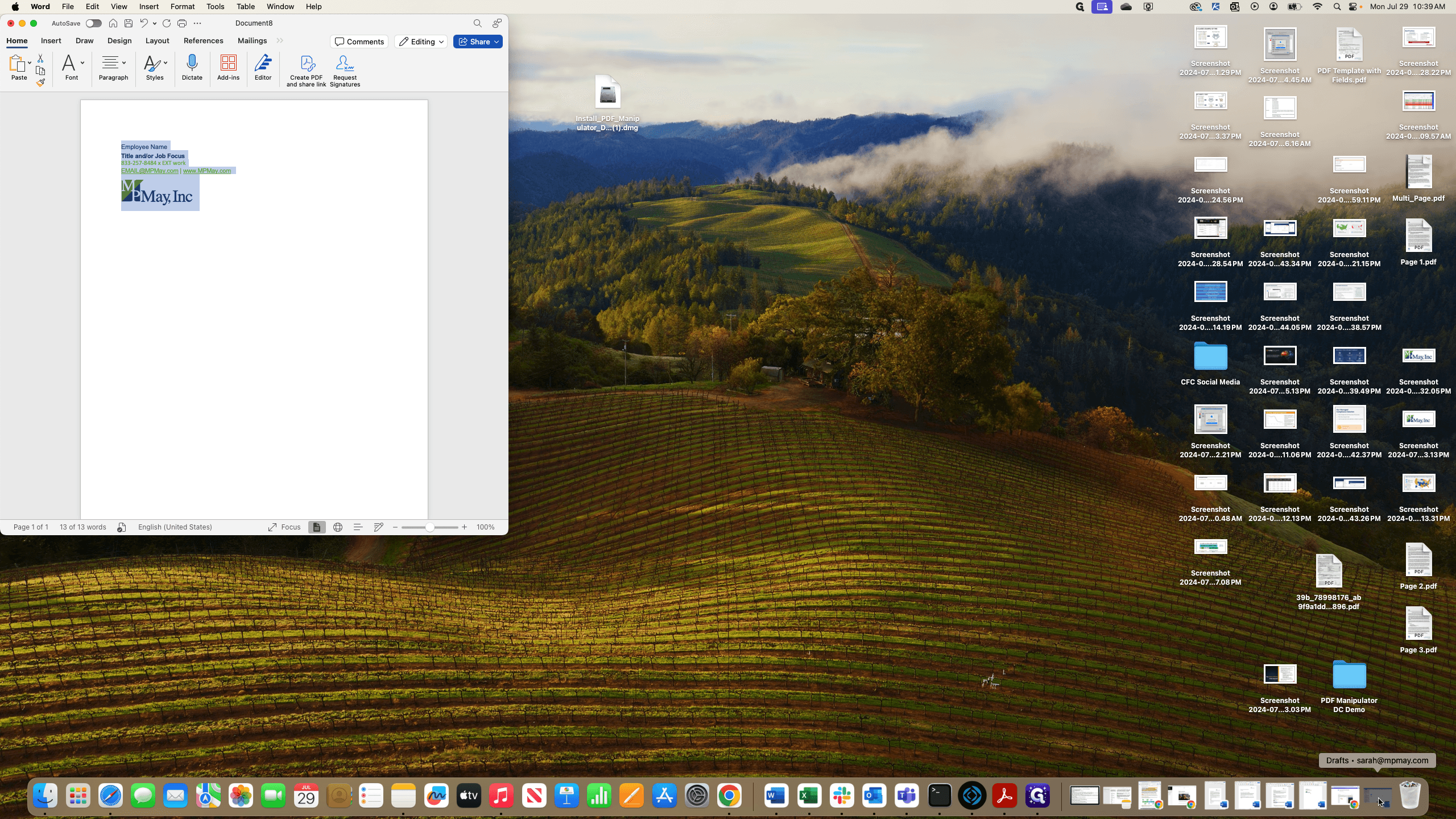Open the Tools menu in menu bar
Screen dimensions: 1456x819
215,7
